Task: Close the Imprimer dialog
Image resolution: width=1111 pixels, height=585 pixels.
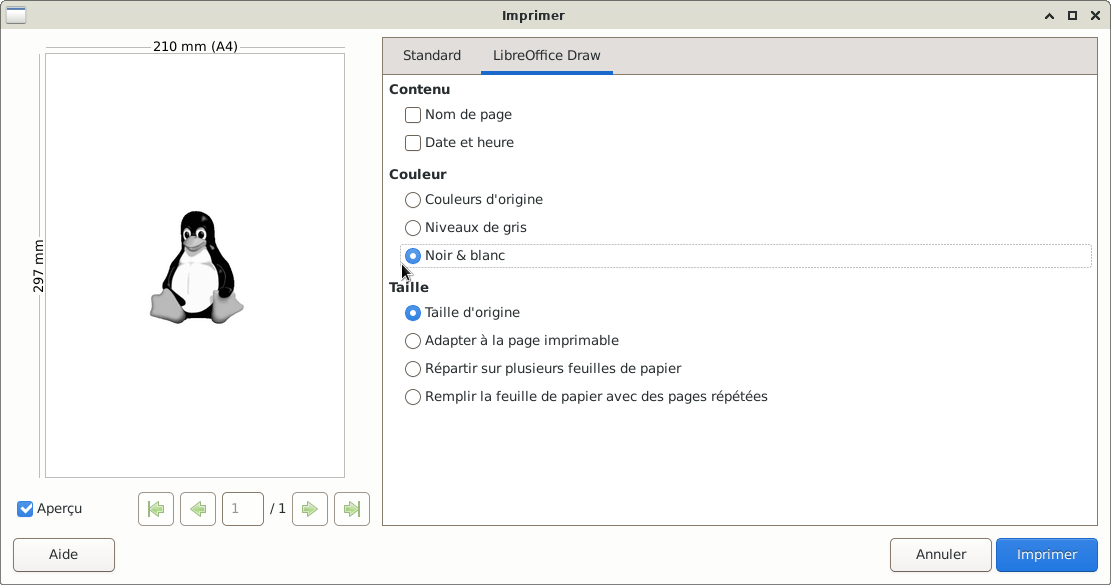Action: pos(1095,16)
